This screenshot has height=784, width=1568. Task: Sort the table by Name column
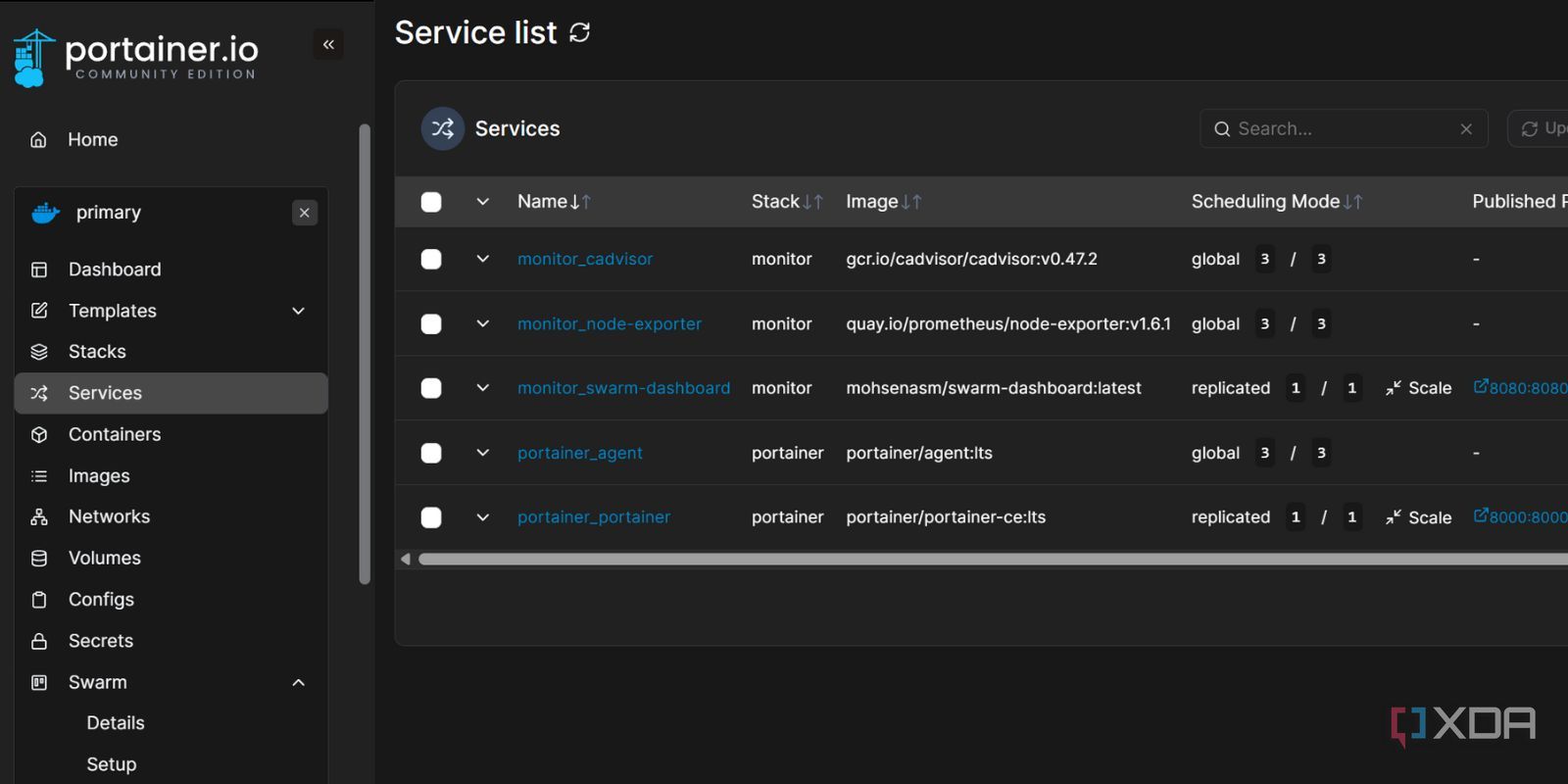(554, 202)
